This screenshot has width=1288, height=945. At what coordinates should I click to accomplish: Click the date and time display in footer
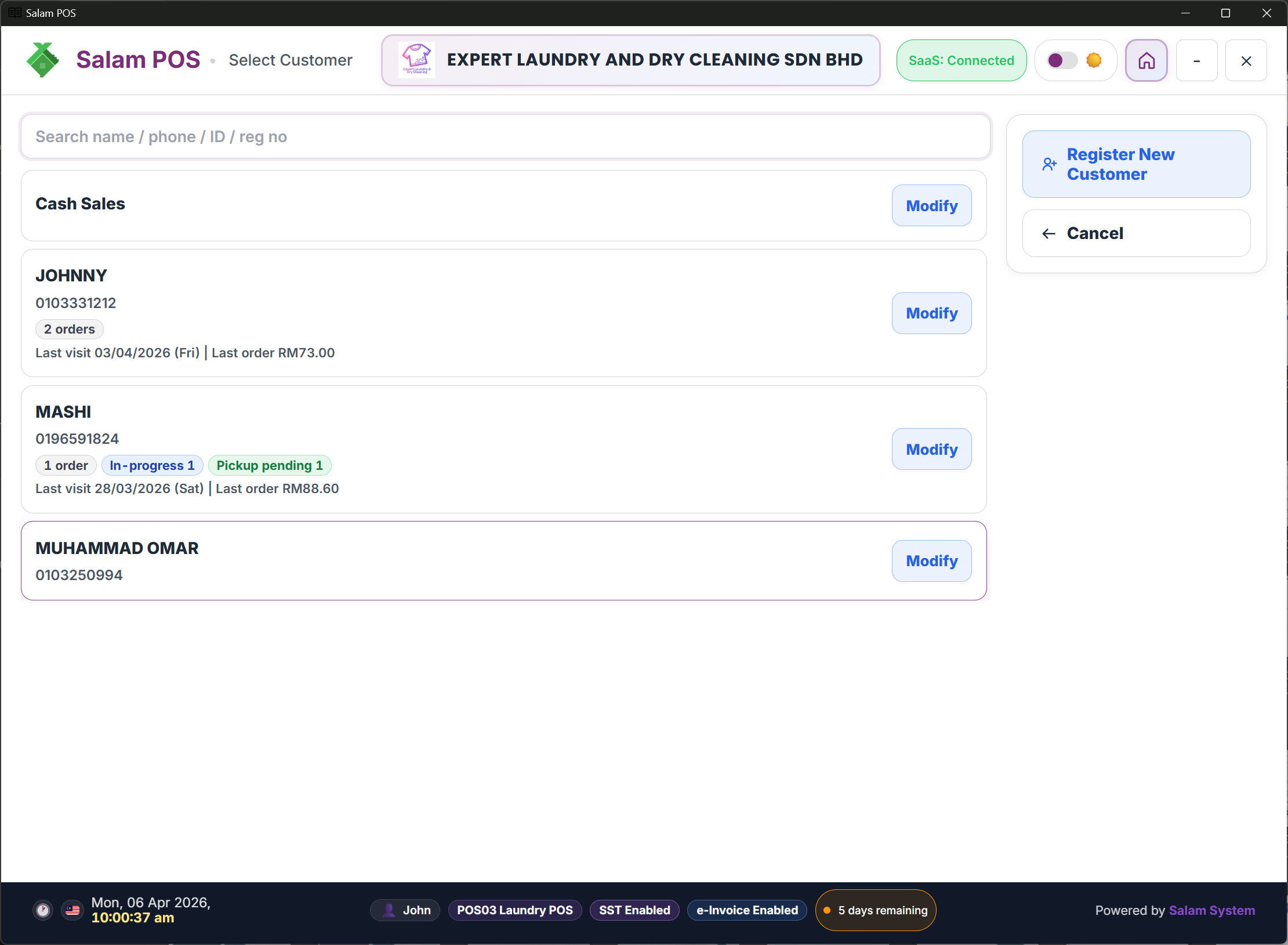click(x=151, y=910)
